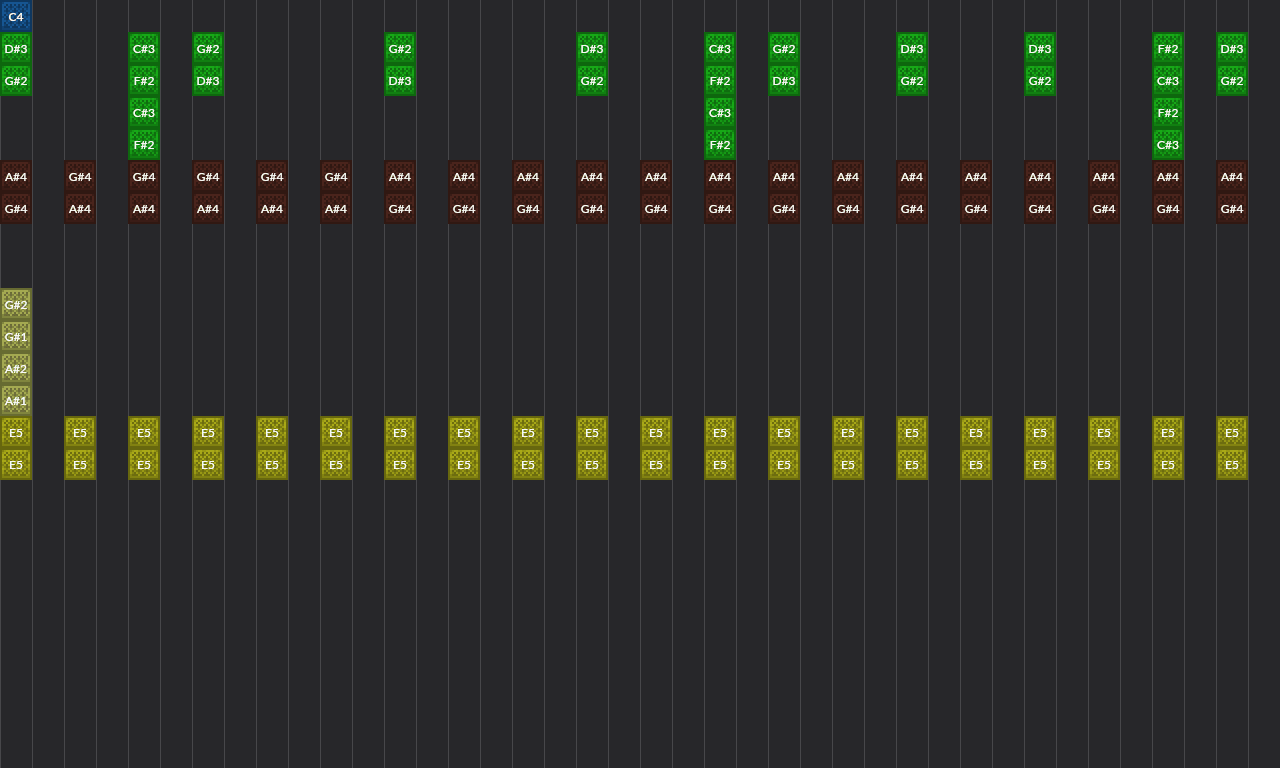The width and height of the screenshot is (1280, 768).
Task: Select brown G#4 block in the first column
Action: click(x=16, y=209)
